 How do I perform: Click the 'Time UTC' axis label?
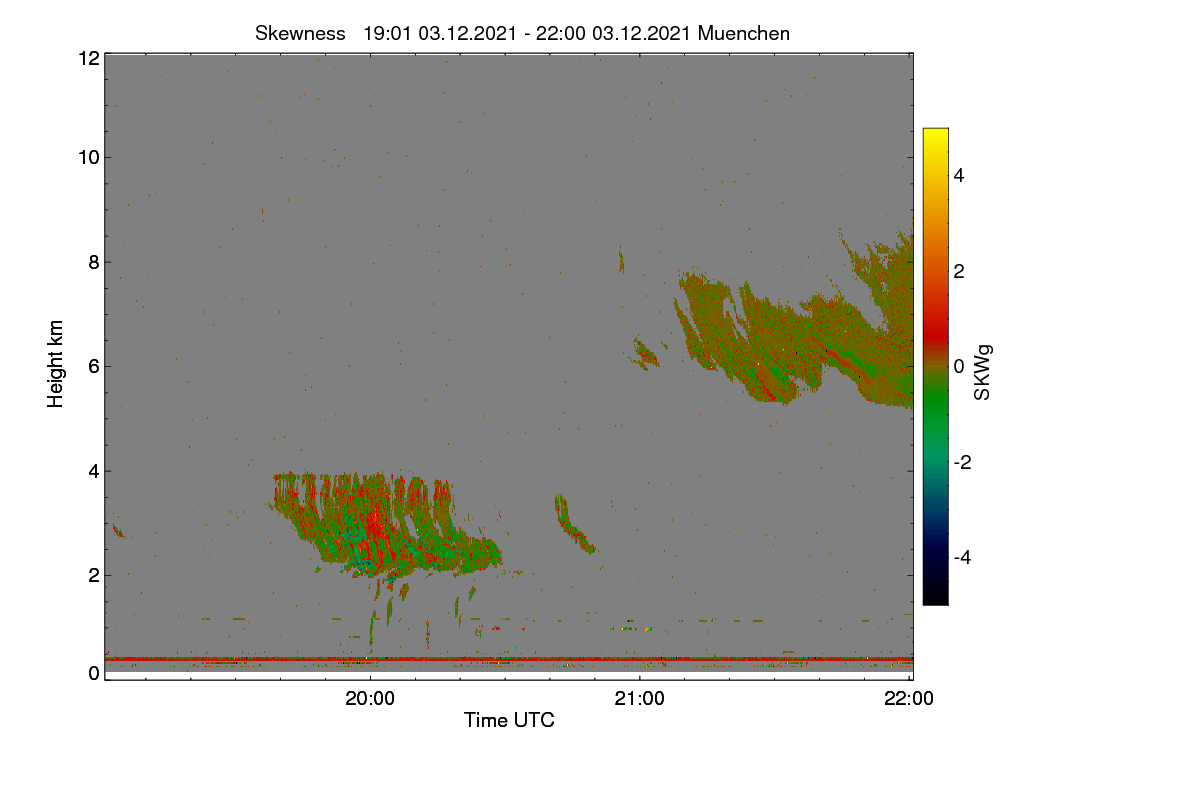(509, 720)
